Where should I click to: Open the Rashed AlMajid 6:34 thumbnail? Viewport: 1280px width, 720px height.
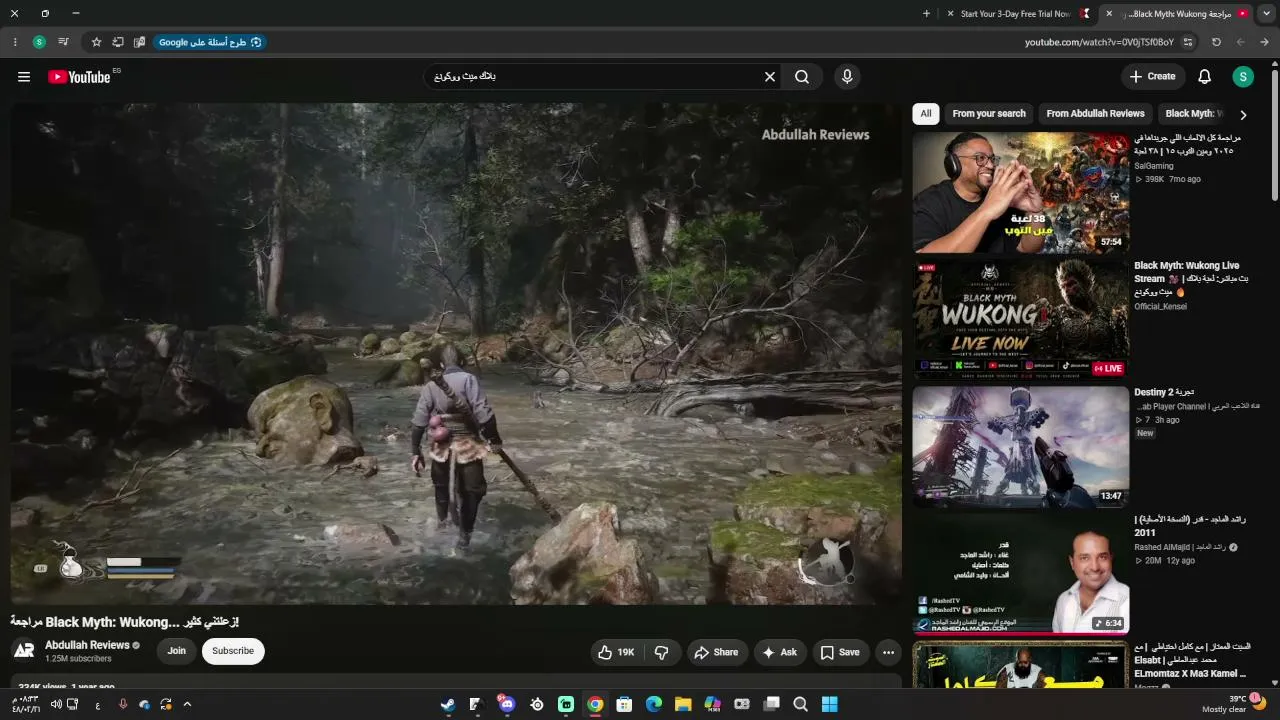click(1021, 574)
